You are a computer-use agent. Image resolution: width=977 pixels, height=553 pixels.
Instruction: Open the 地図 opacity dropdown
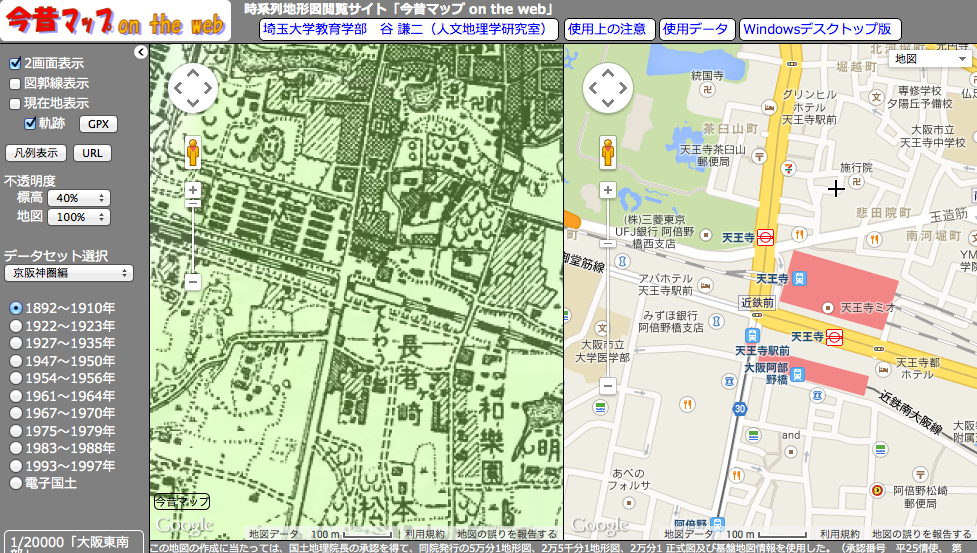point(79,217)
